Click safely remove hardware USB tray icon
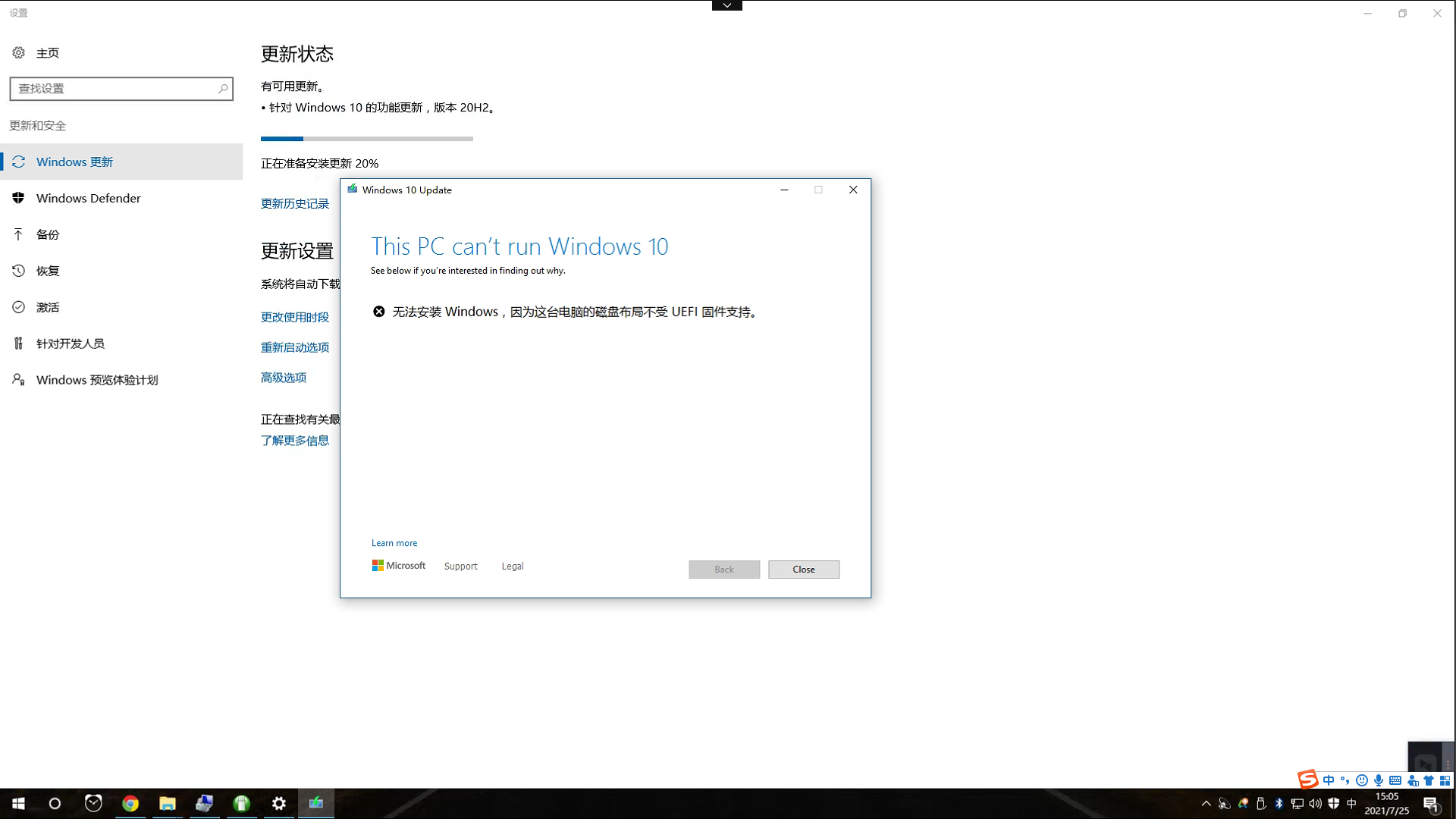Screen dimensions: 1456x819 coord(1261,804)
